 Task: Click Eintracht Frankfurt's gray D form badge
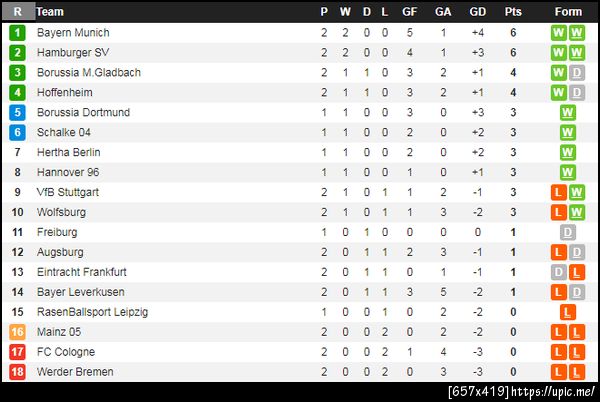point(560,272)
